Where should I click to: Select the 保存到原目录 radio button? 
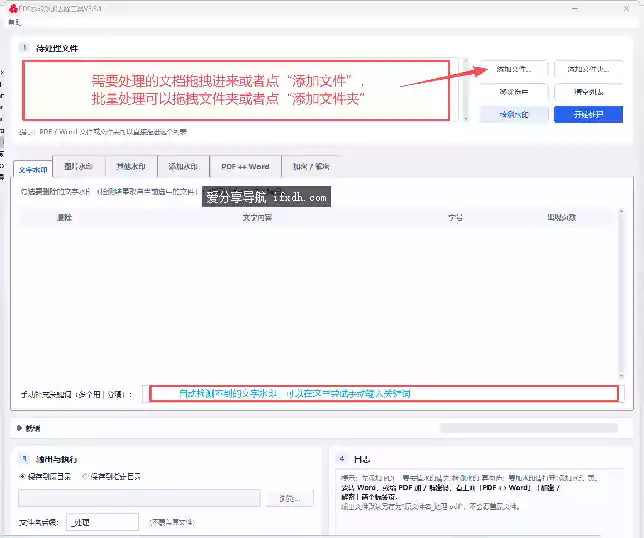(x=45, y=476)
